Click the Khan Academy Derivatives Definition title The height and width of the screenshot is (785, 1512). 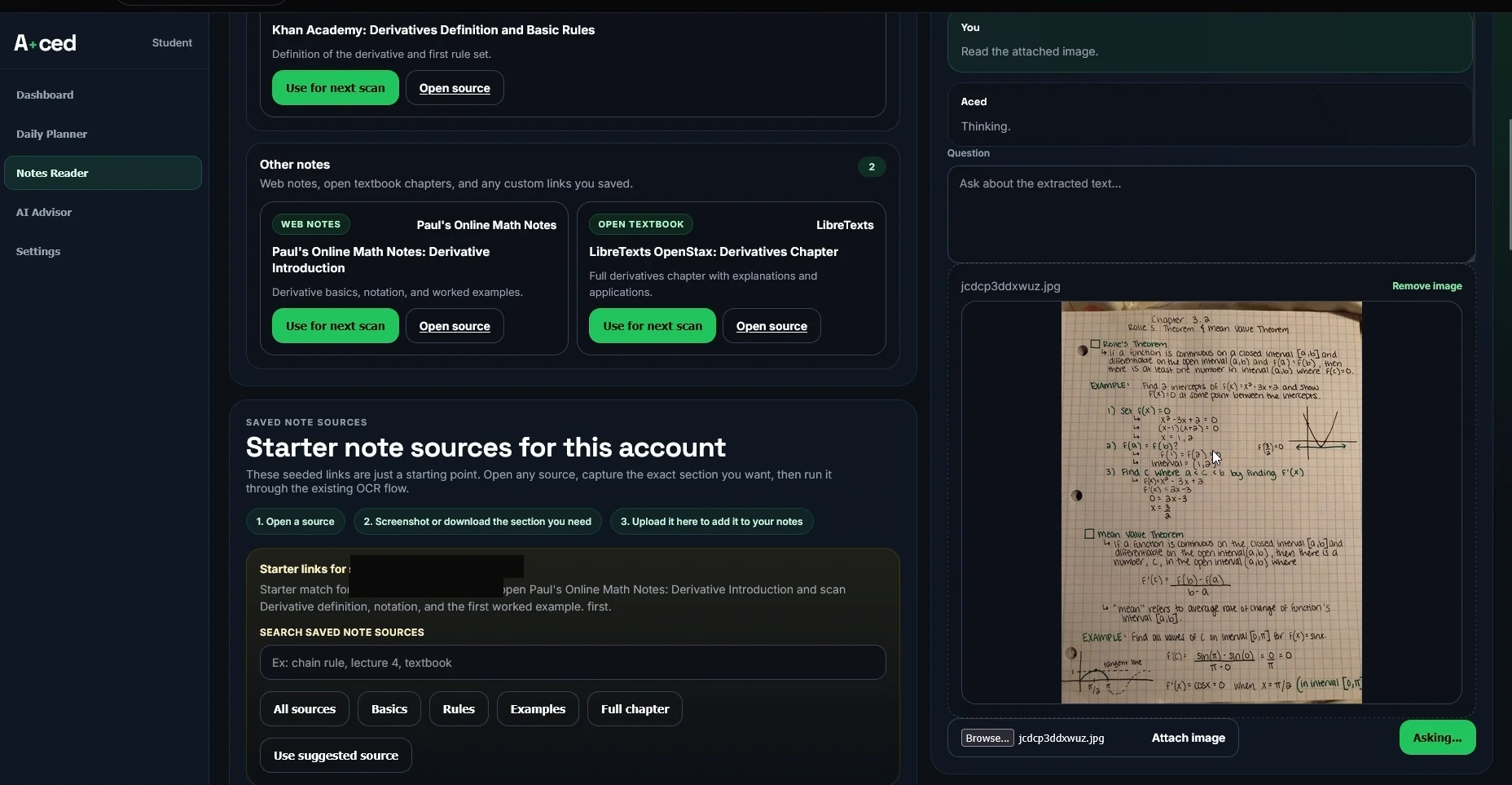433,30
